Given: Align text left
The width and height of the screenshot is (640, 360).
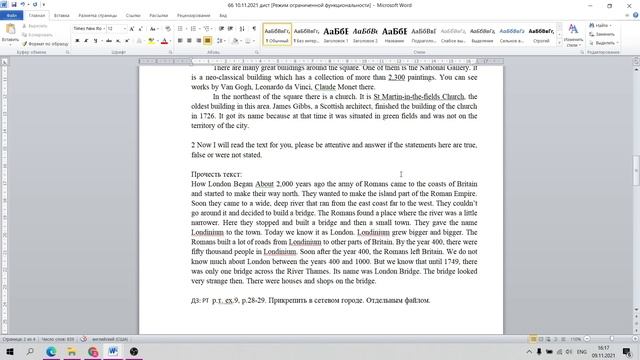Looking at the screenshot, I should [x=180, y=41].
